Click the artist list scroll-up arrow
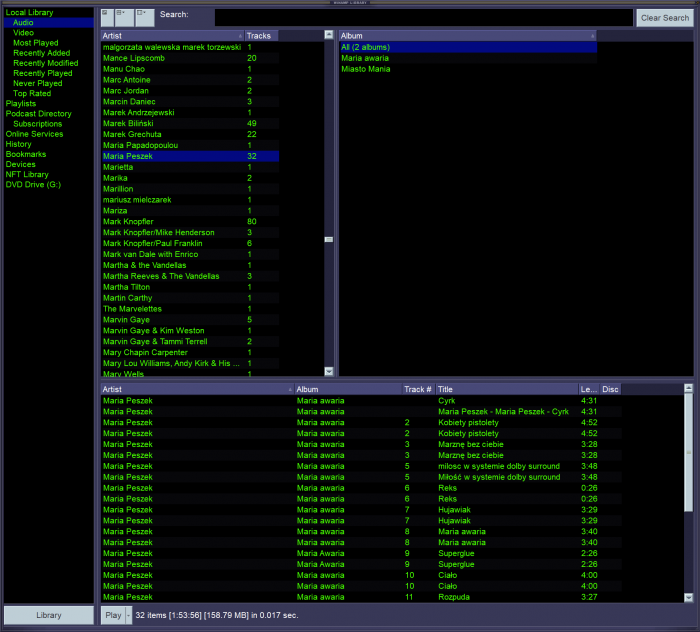 coord(328,35)
